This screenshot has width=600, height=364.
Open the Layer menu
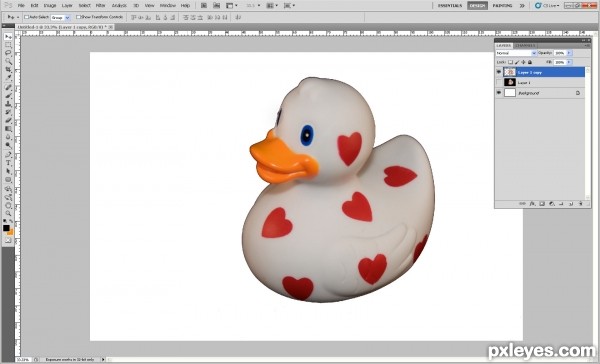[x=67, y=6]
